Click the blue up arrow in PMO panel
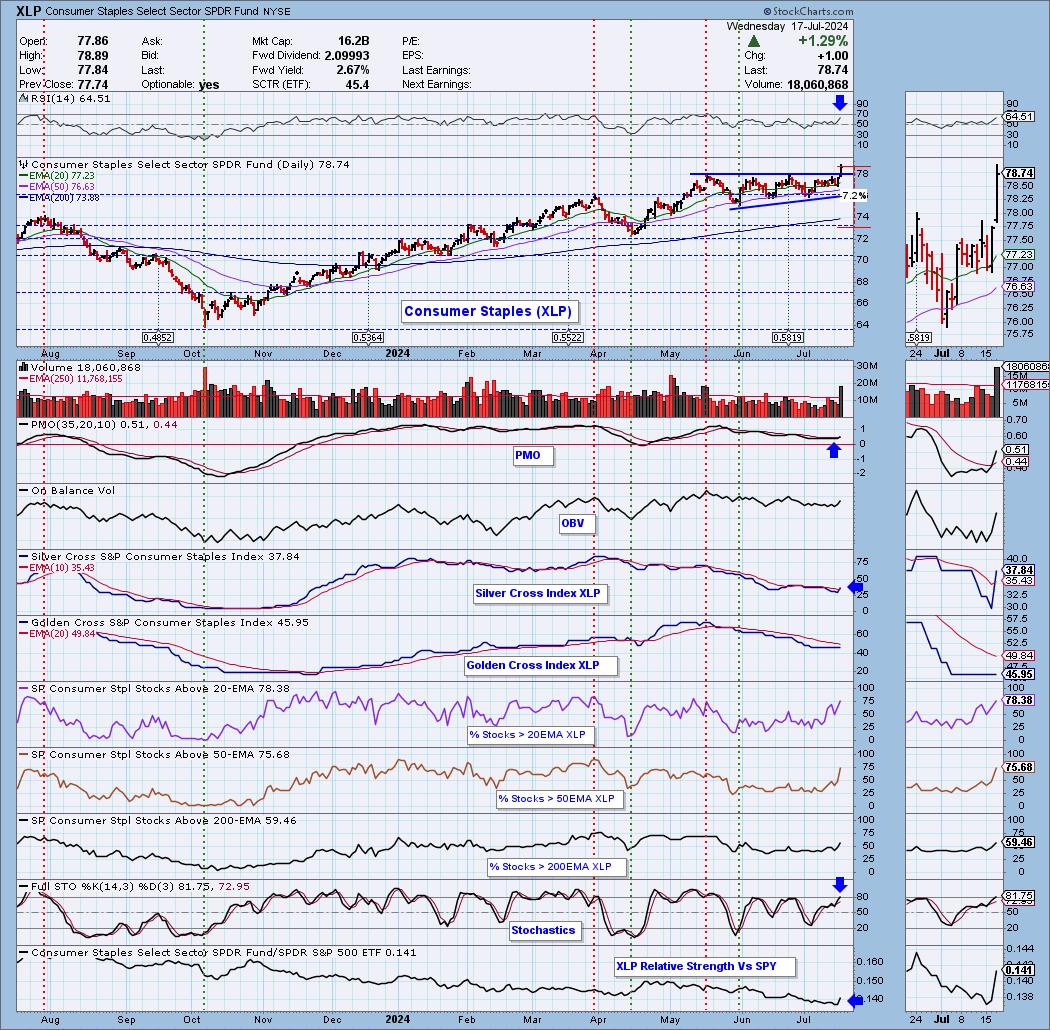Viewport: 1050px width, 1030px height. click(833, 451)
